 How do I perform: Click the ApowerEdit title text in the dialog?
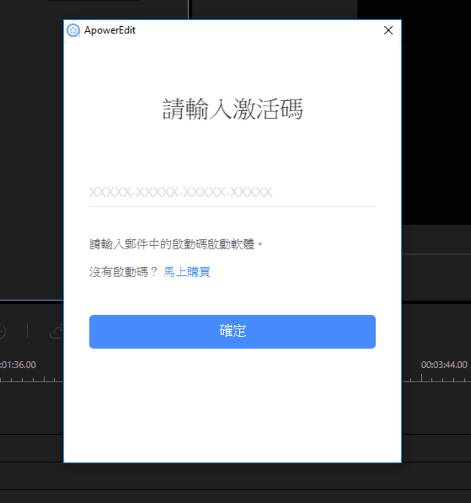pyautogui.click(x=110, y=30)
